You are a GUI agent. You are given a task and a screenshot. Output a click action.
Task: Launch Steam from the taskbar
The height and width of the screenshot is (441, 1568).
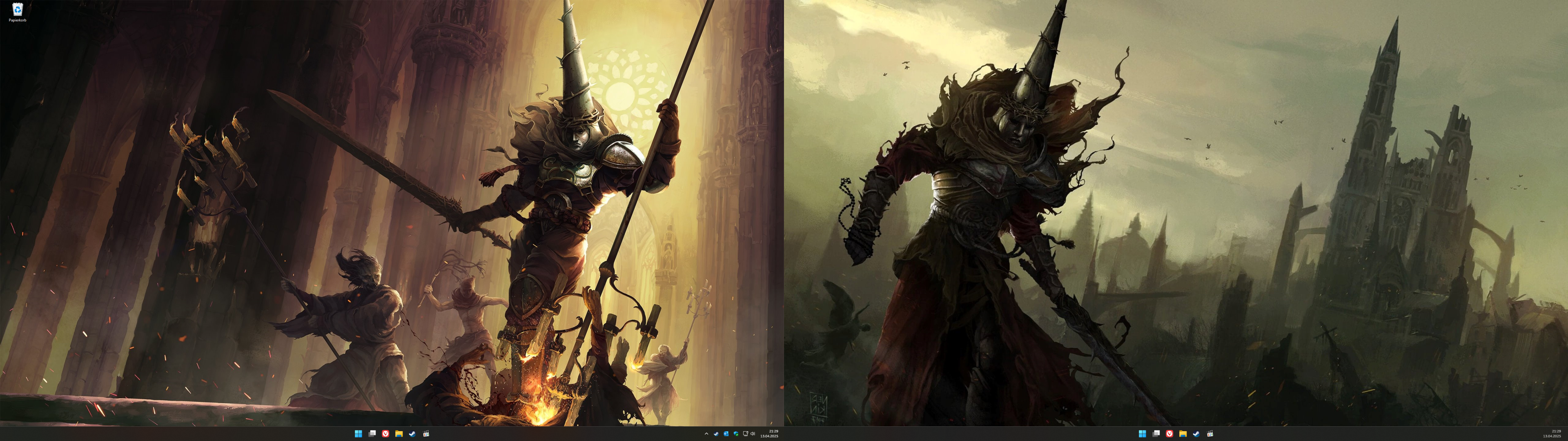tap(413, 434)
